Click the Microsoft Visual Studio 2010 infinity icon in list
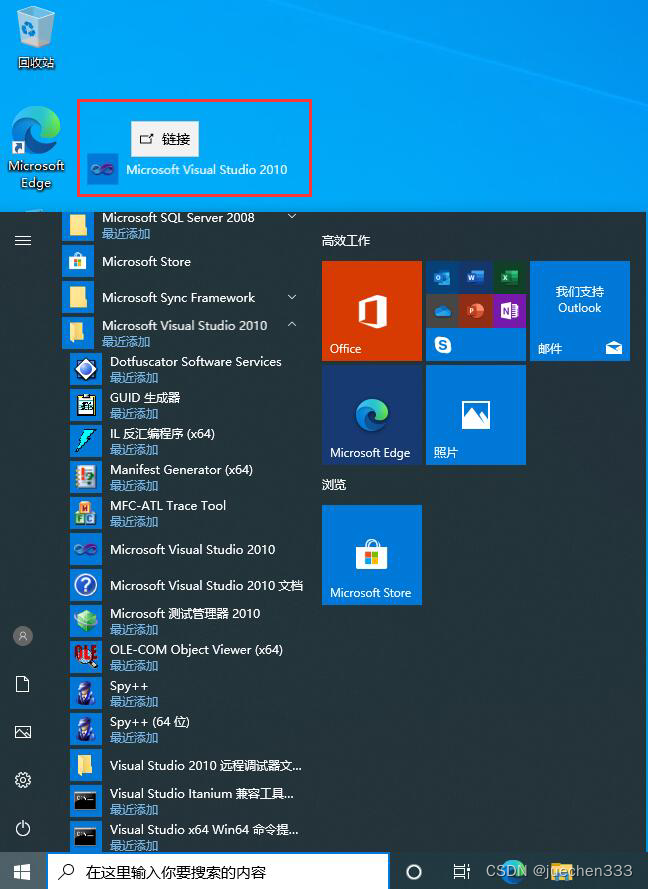Viewport: 648px width, 889px height. click(86, 549)
